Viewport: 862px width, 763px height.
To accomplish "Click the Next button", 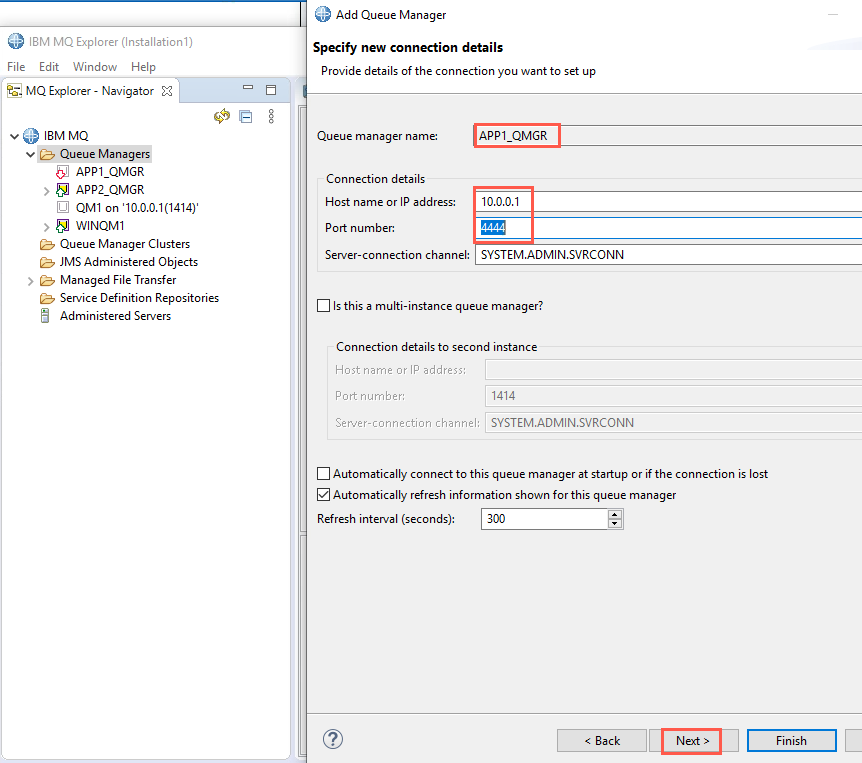I will (693, 741).
